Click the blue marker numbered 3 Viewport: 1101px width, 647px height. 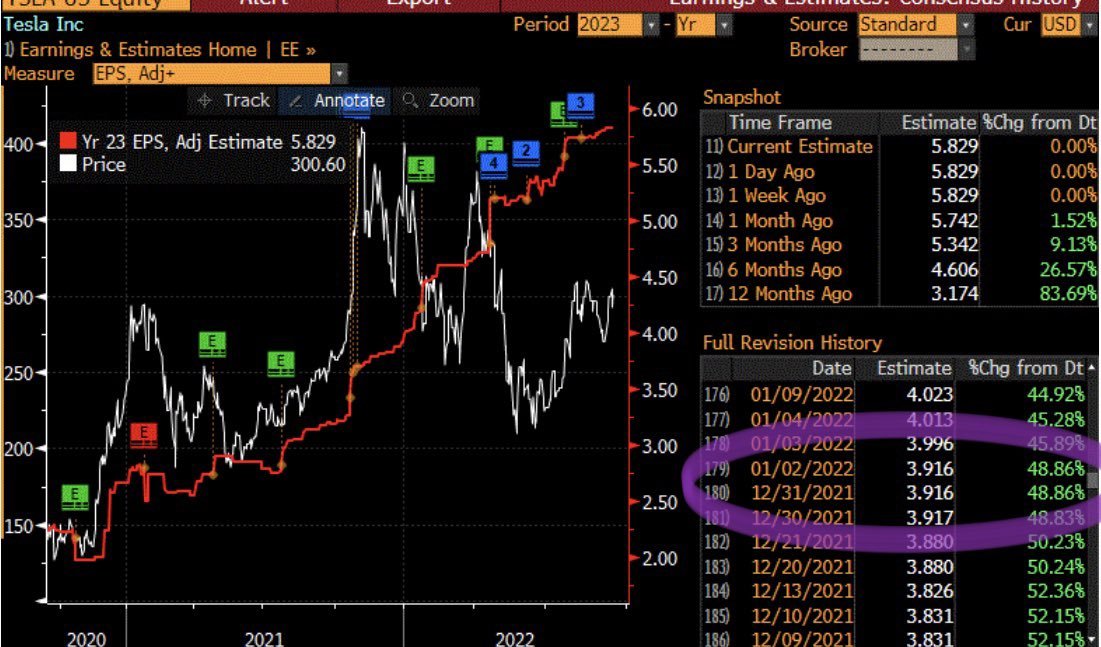point(580,105)
